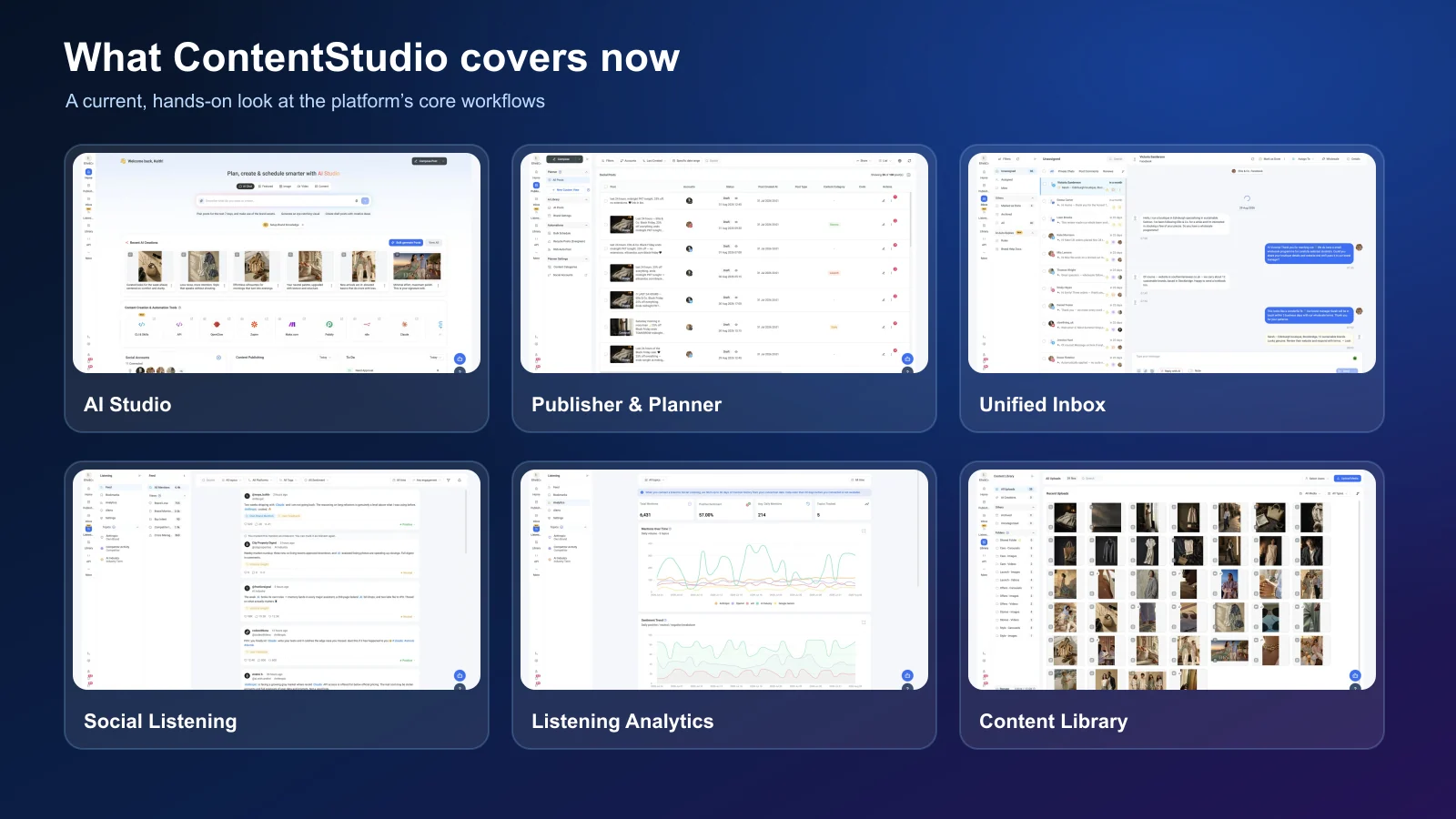Tick checkbox of Publisher post row with red Launch tag
This screenshot has height=819, width=1456.
click(x=606, y=273)
